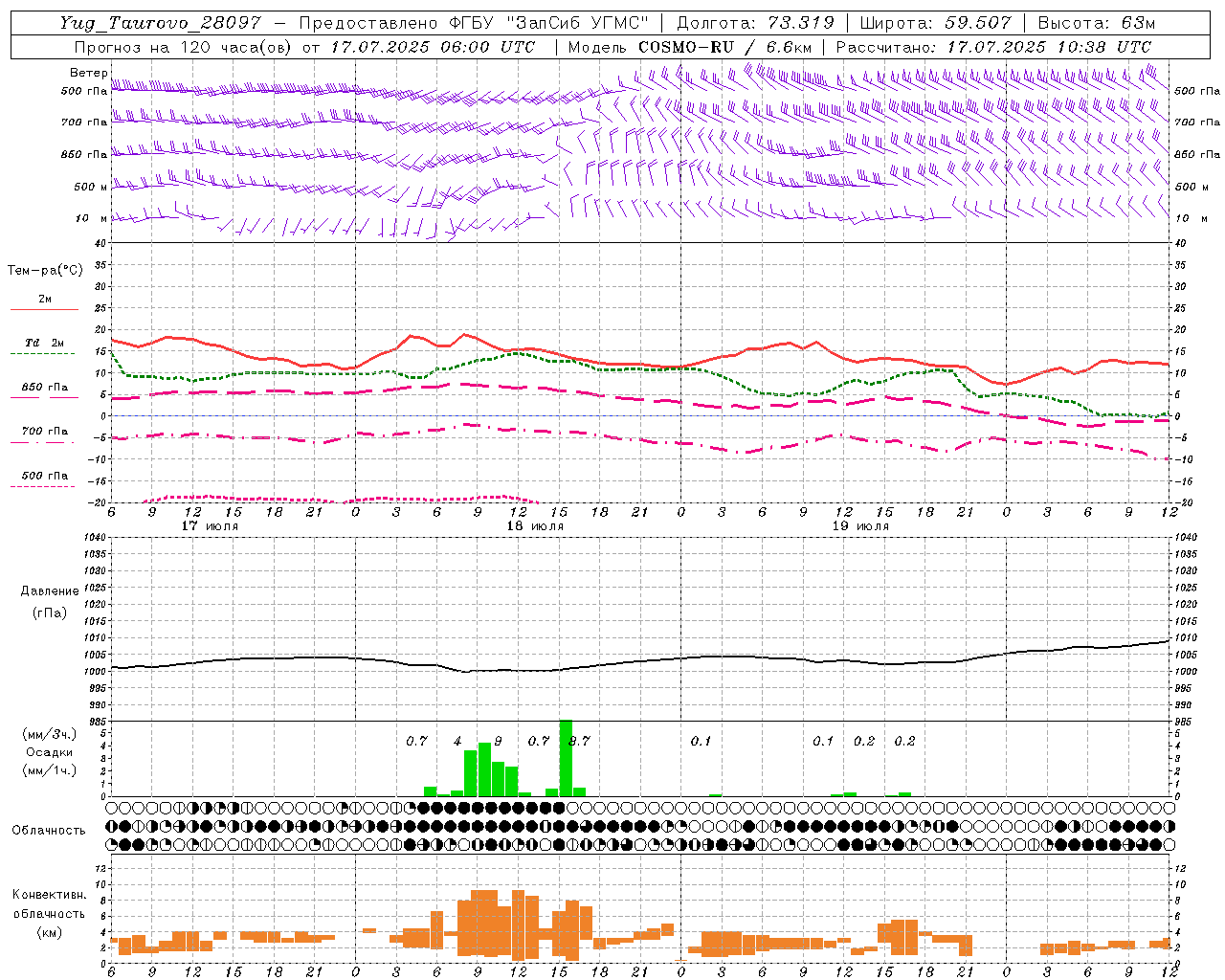Image resolution: width=1225 pixels, height=980 pixels.
Task: Select the Широта: 59.507 header value
Action: [935, 23]
